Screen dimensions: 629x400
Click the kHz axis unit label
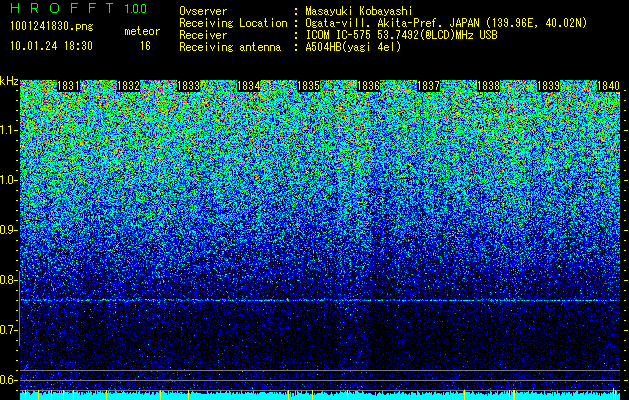click(x=9, y=81)
